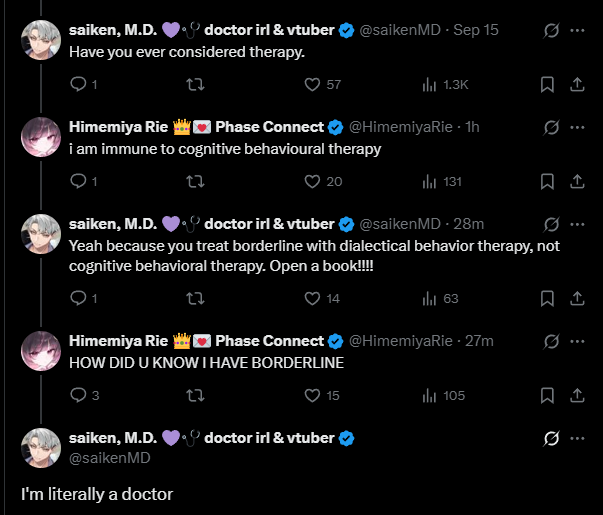Screen dimensions: 603x515
Task: Bookmark the "HOW DID U KNOW" tweet
Action: [x=547, y=395]
